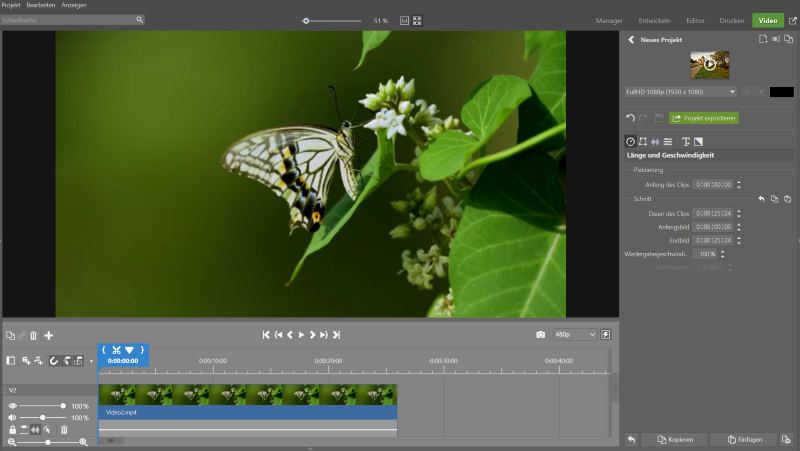This screenshot has height=451, width=800.
Task: Jump to the end of the timeline
Action: (x=336, y=335)
